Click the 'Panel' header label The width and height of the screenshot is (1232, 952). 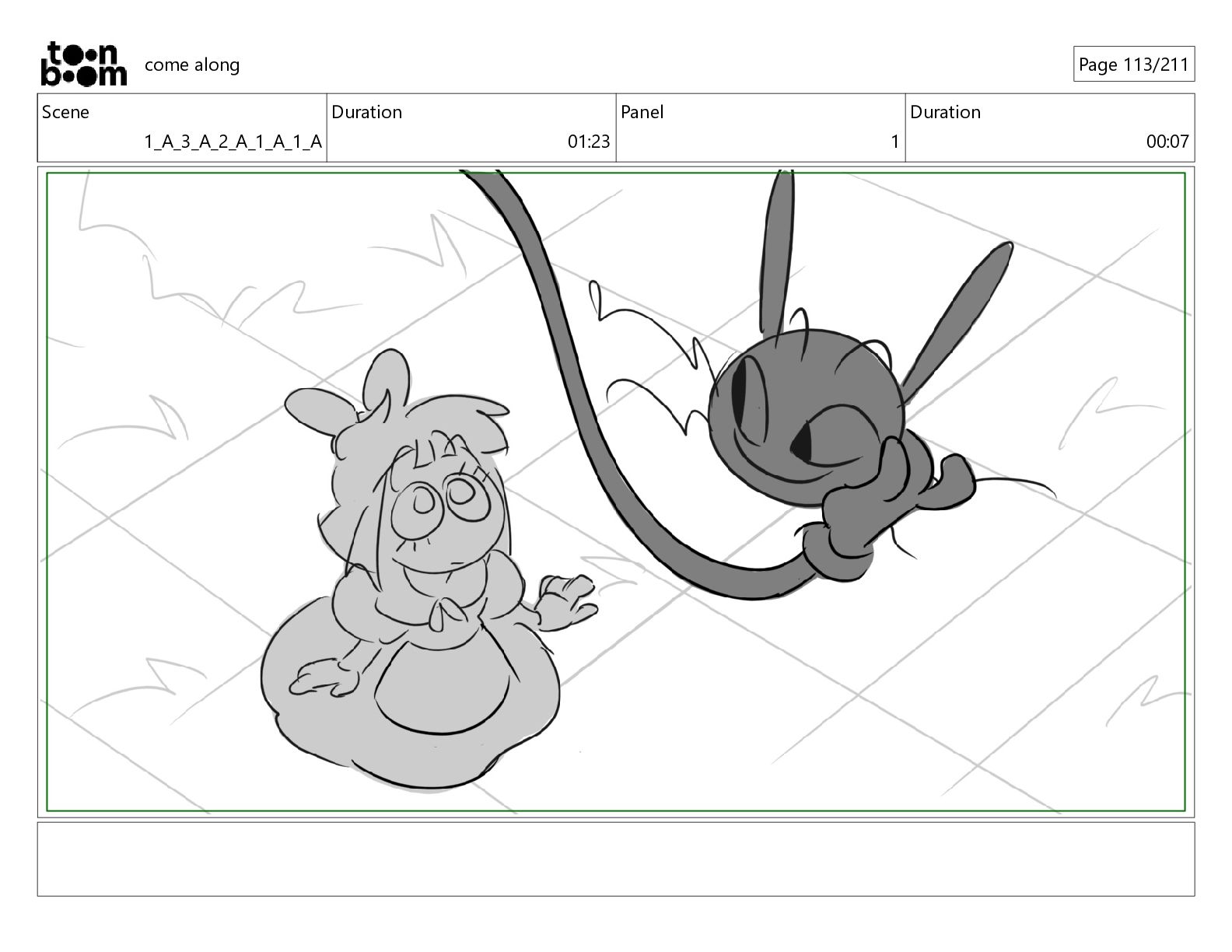(642, 112)
